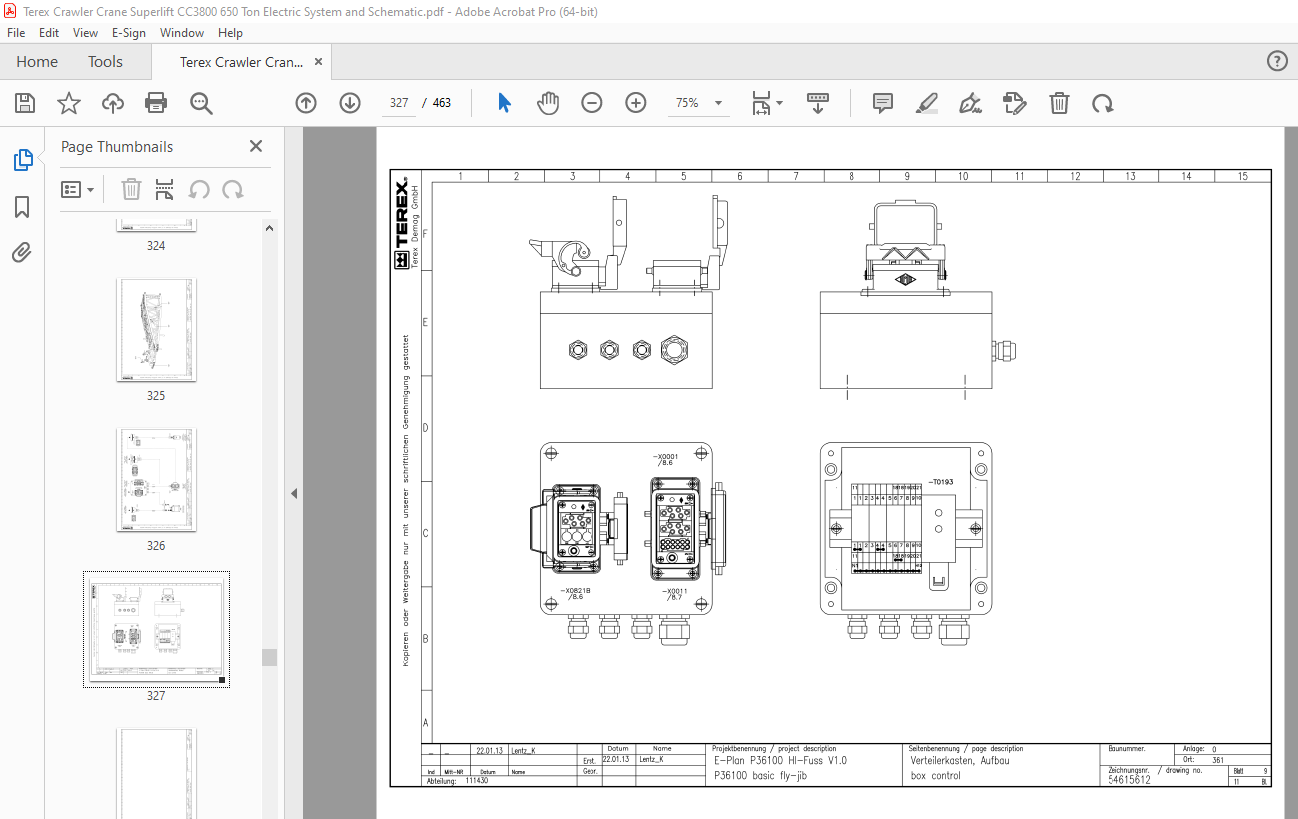Click the scrolling mode keyboard icon
The height and width of the screenshot is (819, 1298).
click(x=818, y=103)
